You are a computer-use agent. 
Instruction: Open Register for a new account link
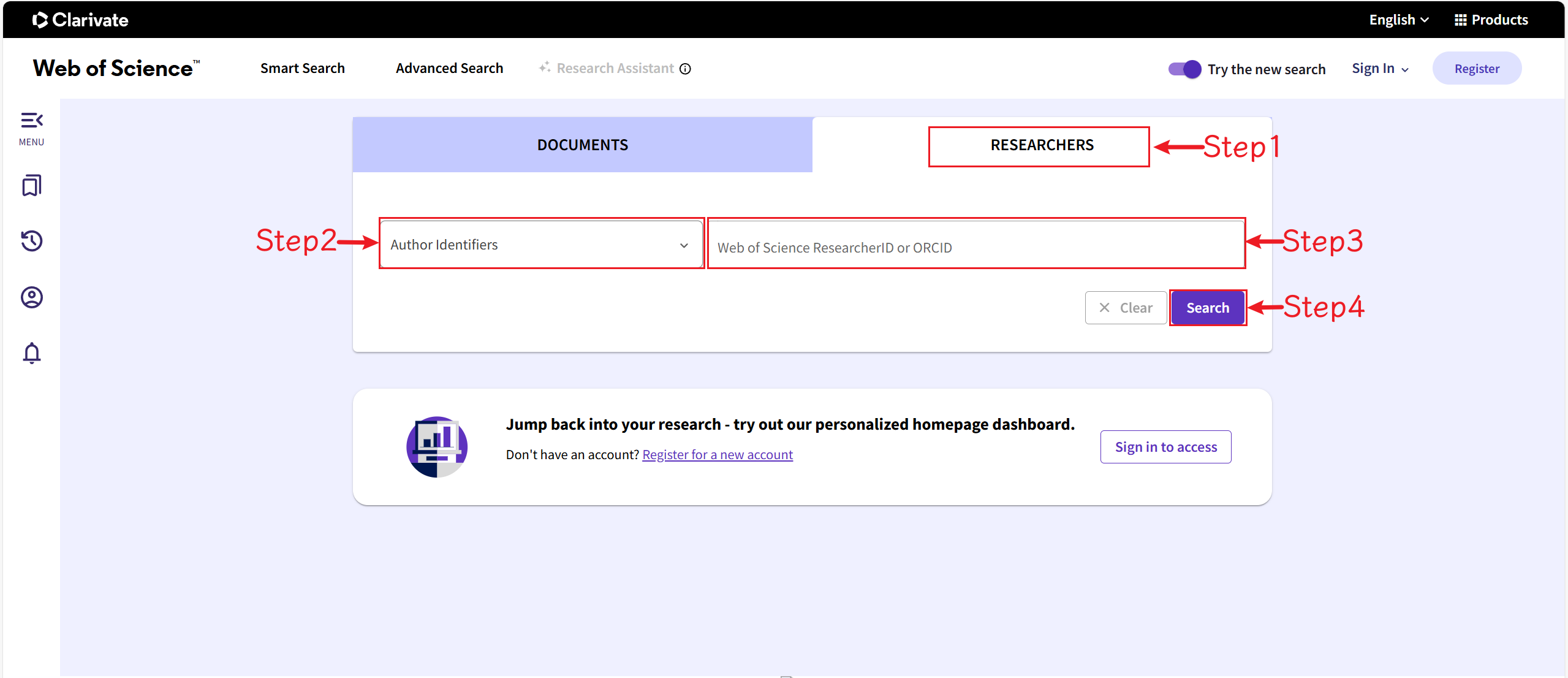click(717, 454)
